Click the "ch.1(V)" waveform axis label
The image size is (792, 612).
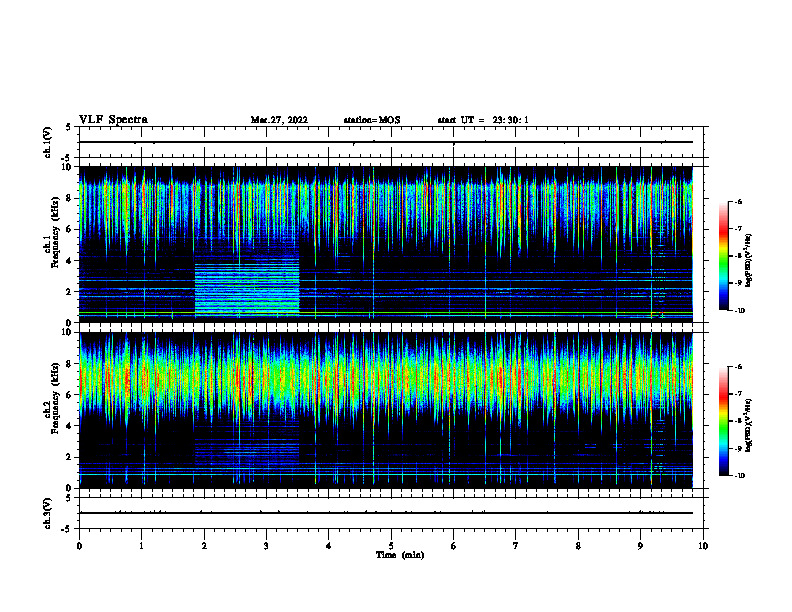pyautogui.click(x=47, y=142)
